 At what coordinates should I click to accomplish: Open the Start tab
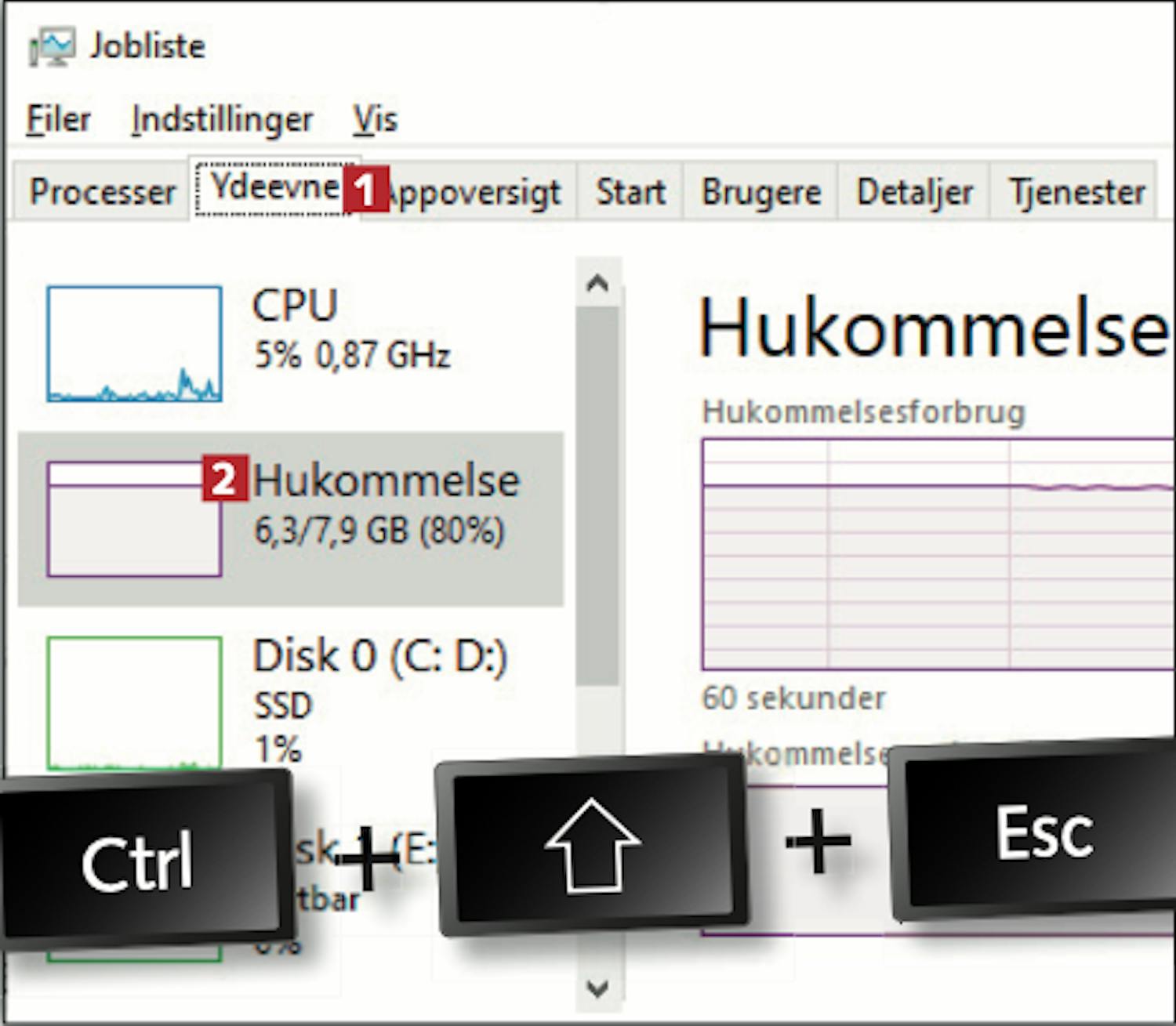[630, 191]
